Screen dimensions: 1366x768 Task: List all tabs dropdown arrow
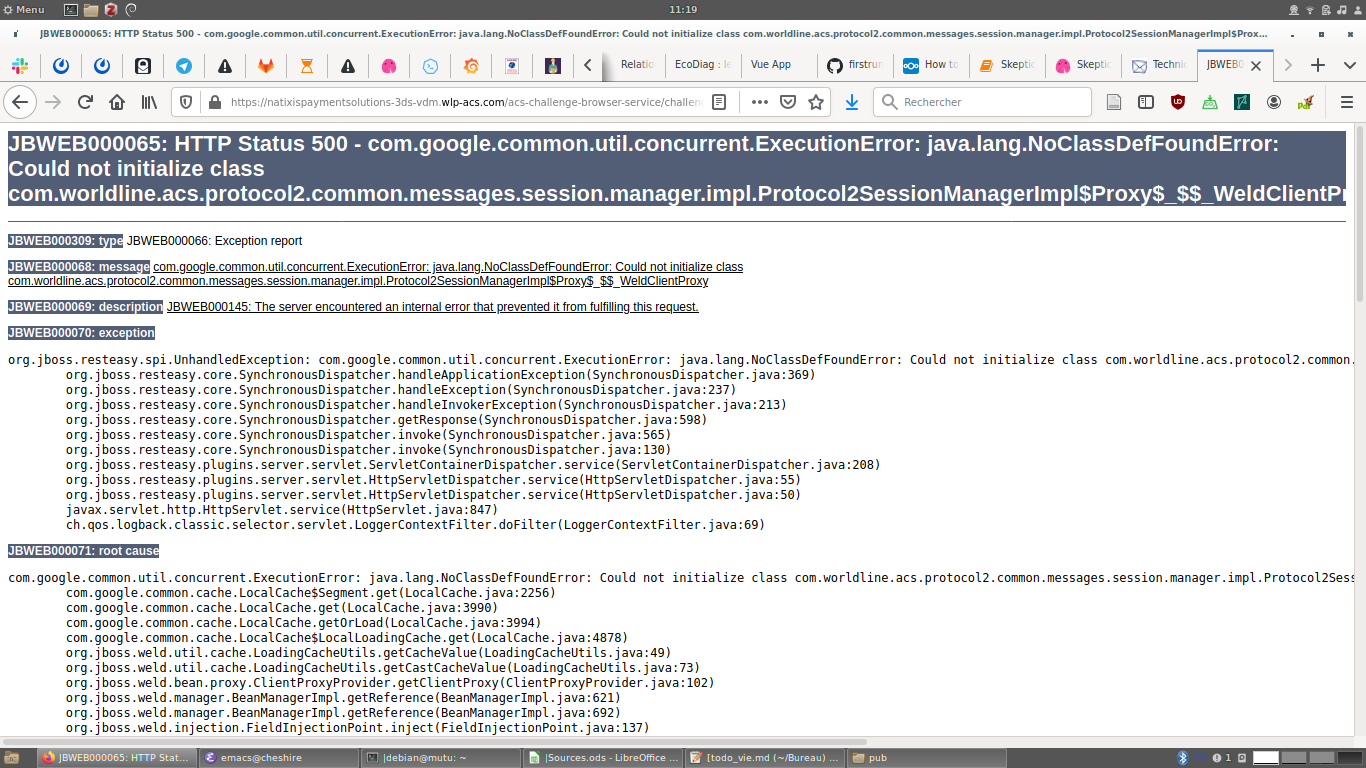point(1349,65)
